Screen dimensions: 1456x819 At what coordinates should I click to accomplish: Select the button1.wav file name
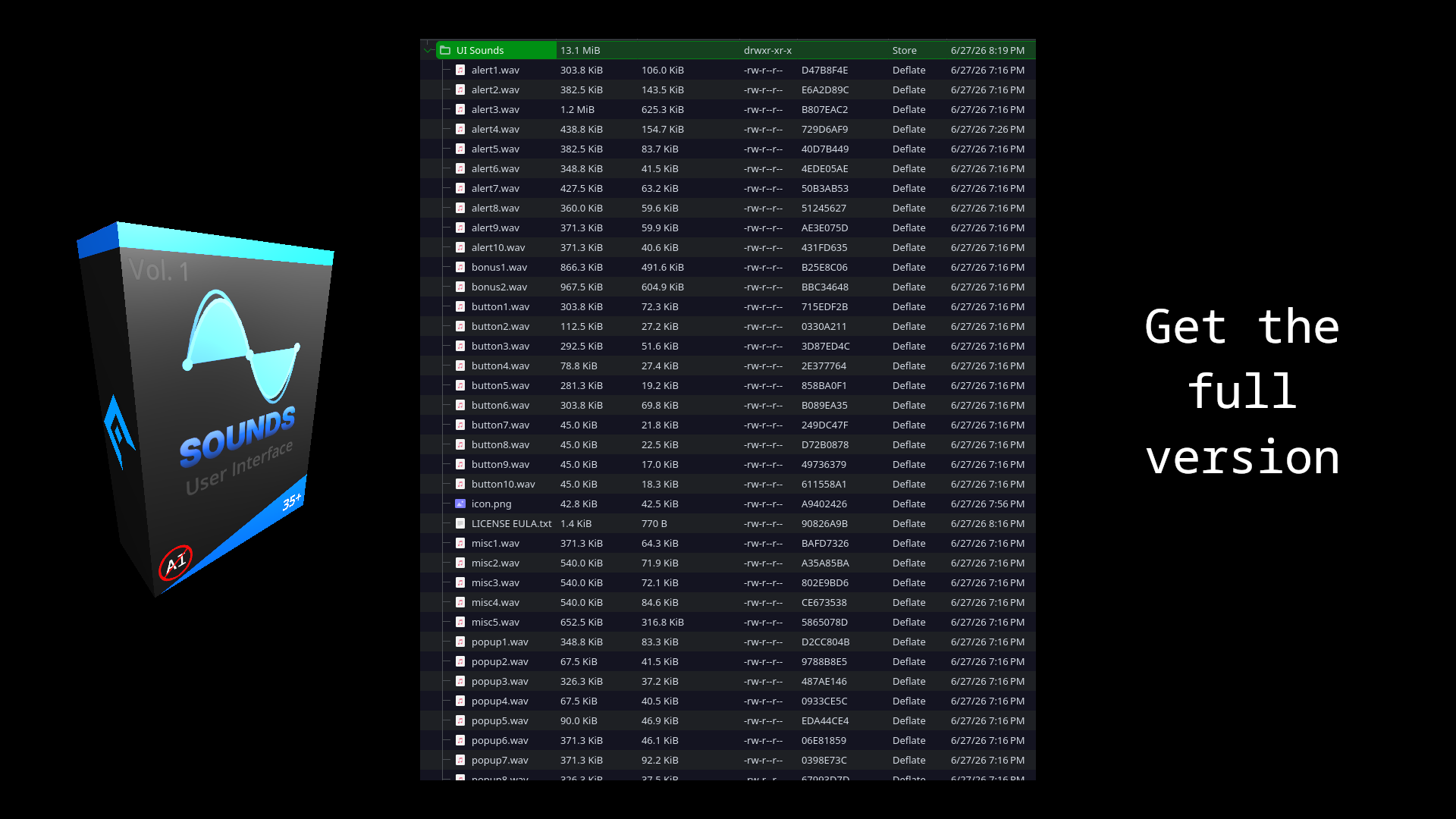tap(500, 306)
